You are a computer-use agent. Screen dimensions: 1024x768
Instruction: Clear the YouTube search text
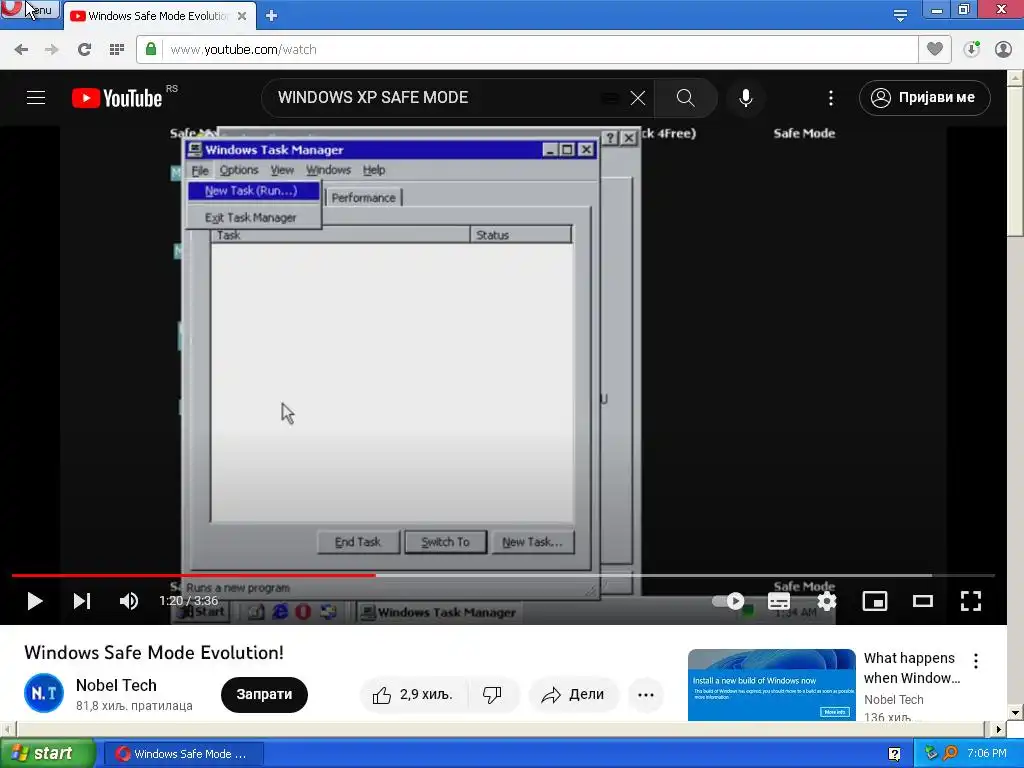pos(637,98)
